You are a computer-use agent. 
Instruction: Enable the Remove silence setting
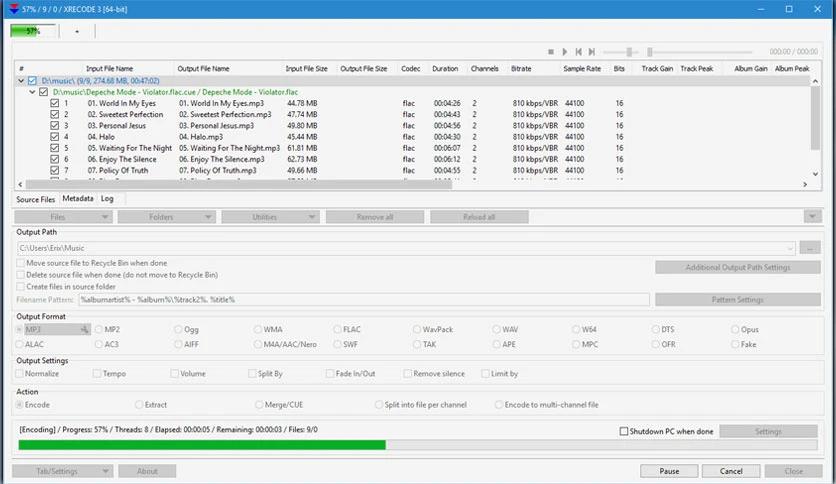(408, 374)
